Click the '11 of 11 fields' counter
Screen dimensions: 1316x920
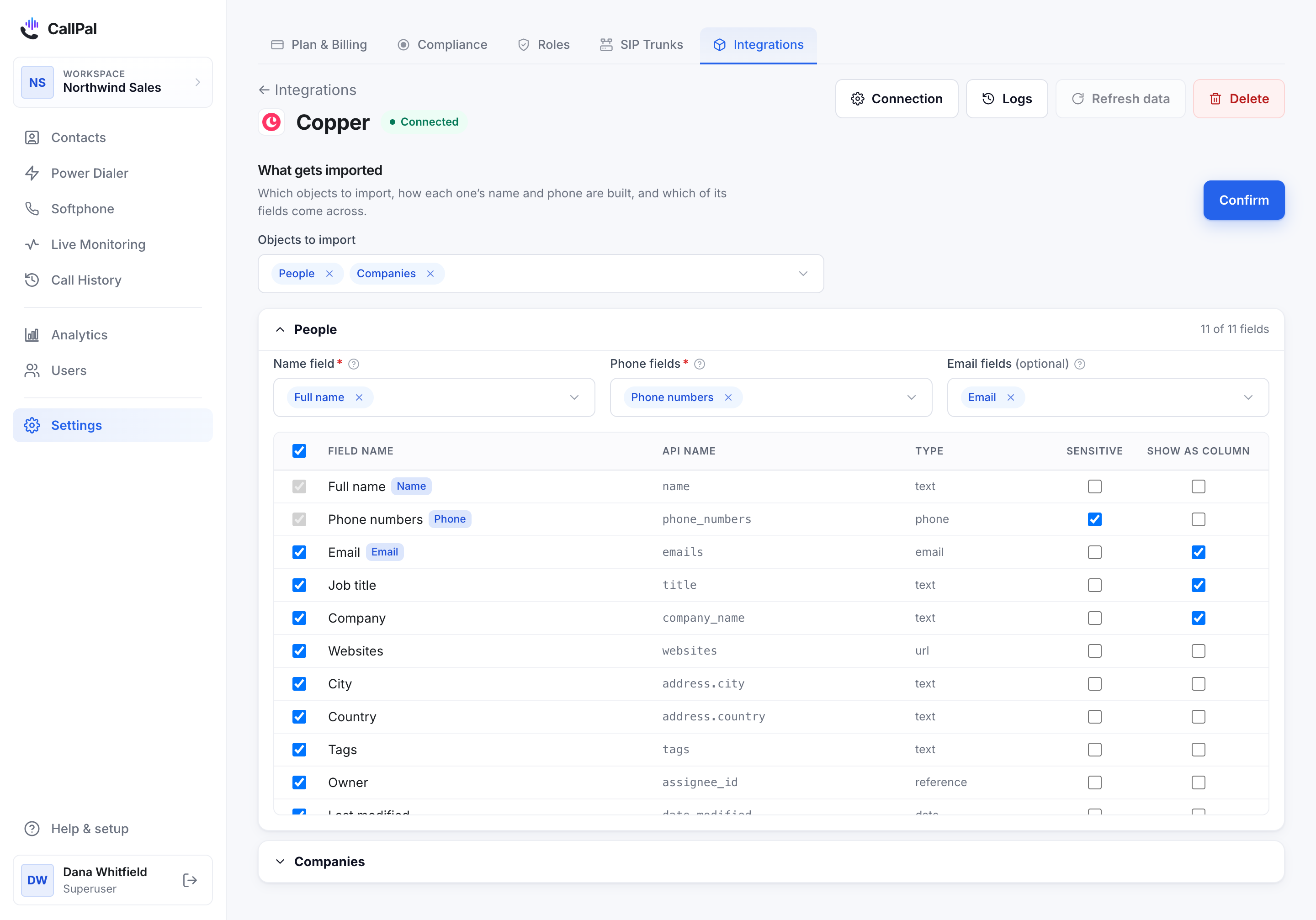tap(1235, 329)
